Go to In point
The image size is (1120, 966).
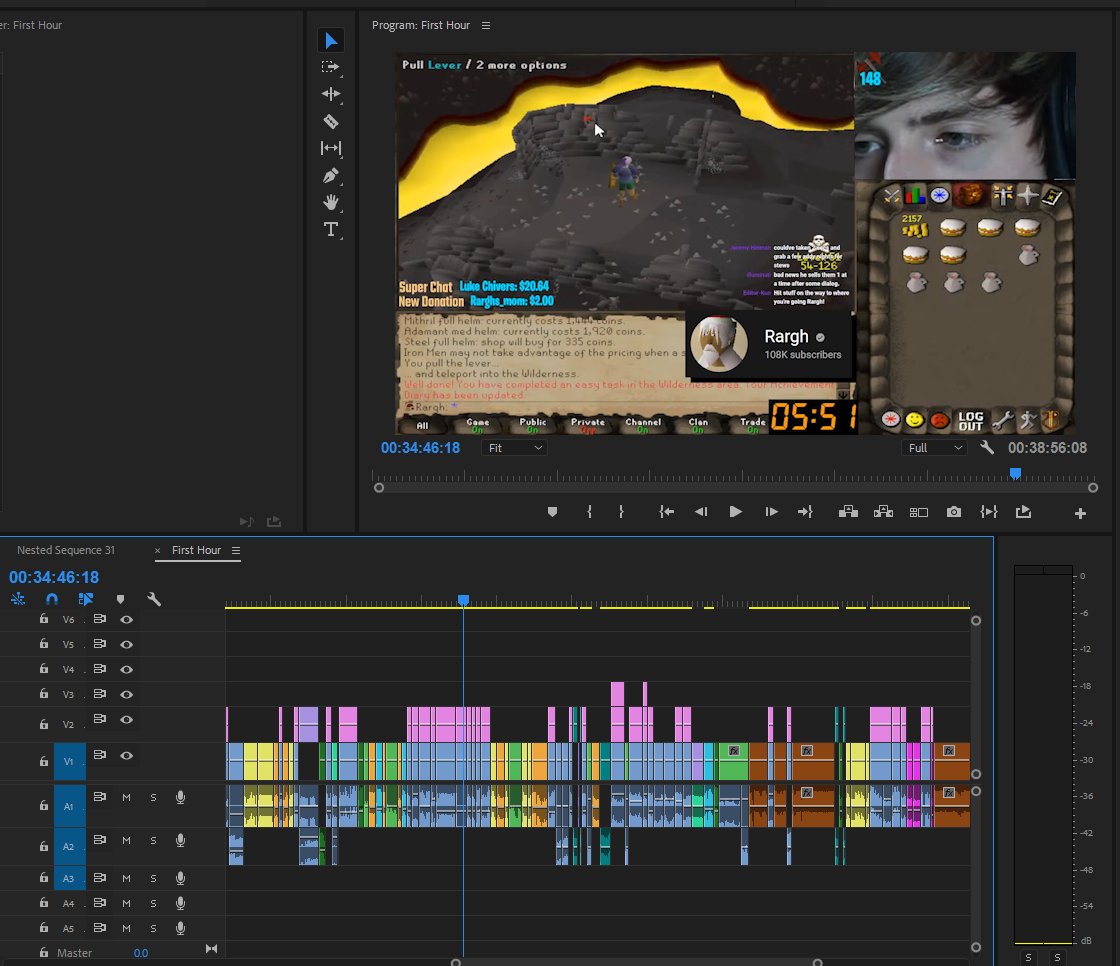(666, 512)
